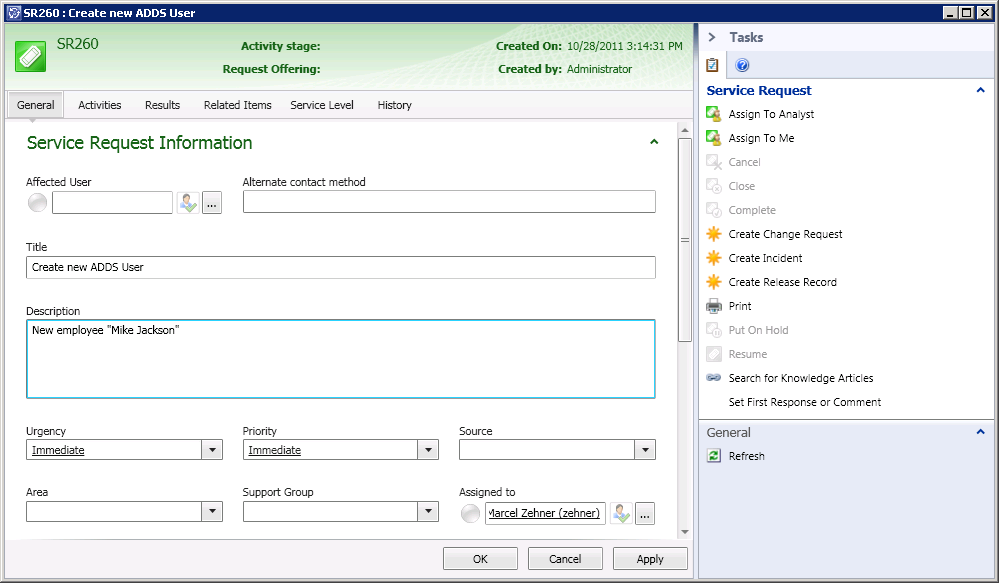The height and width of the screenshot is (583, 999).
Task: Open the help icon tab in Tasks
Action: click(742, 66)
